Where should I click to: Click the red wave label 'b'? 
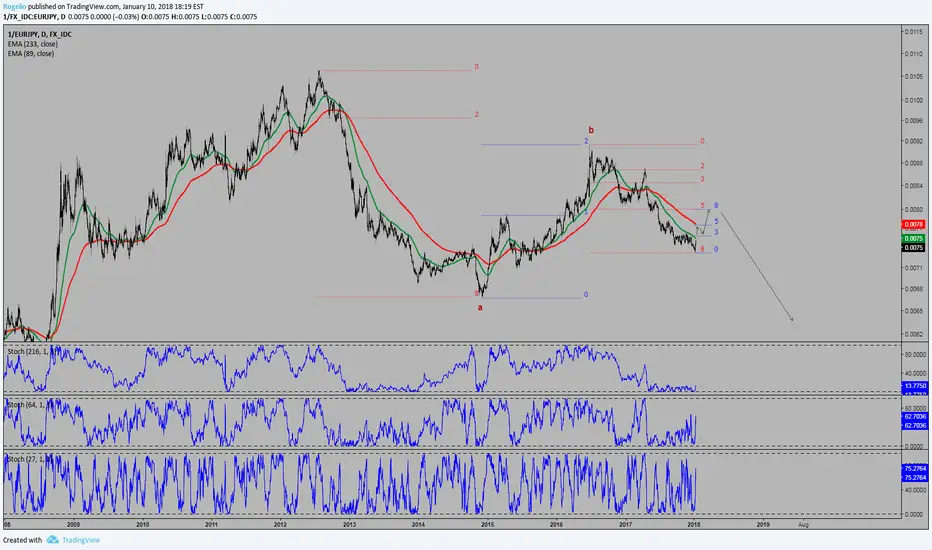[x=591, y=130]
